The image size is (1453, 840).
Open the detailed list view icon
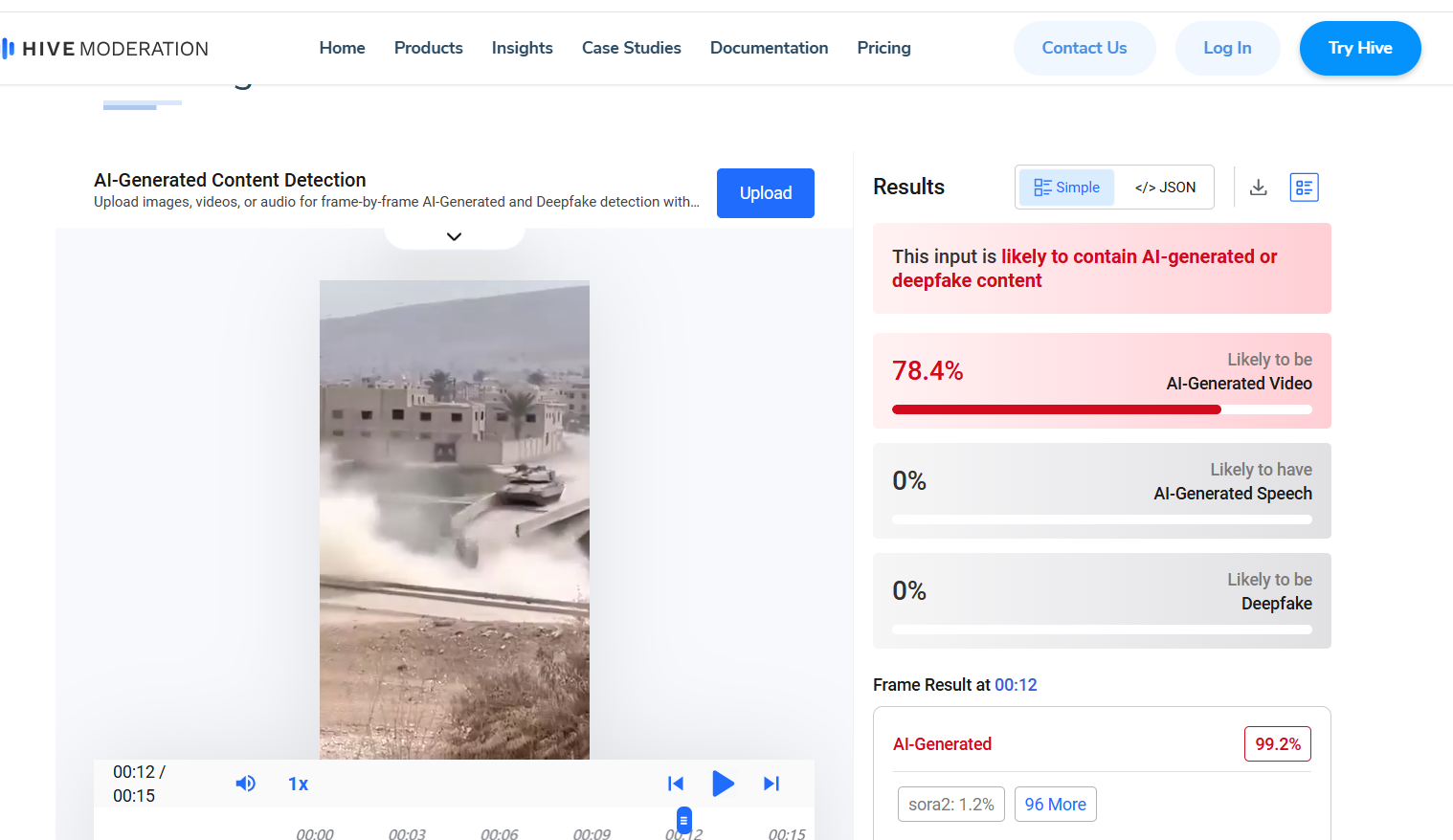(1304, 188)
